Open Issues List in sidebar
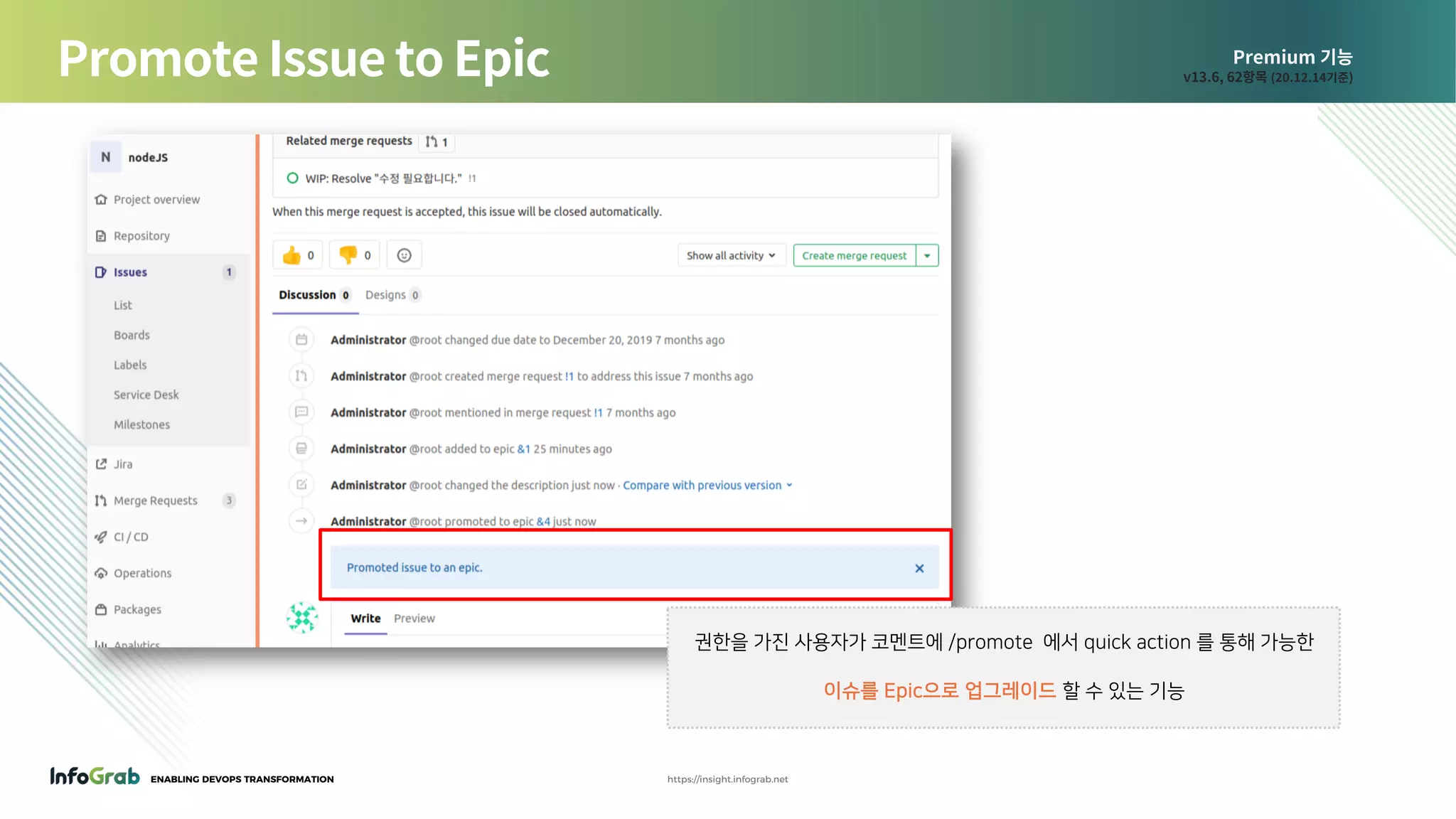Image resolution: width=1456 pixels, height=819 pixels. pos(123,305)
